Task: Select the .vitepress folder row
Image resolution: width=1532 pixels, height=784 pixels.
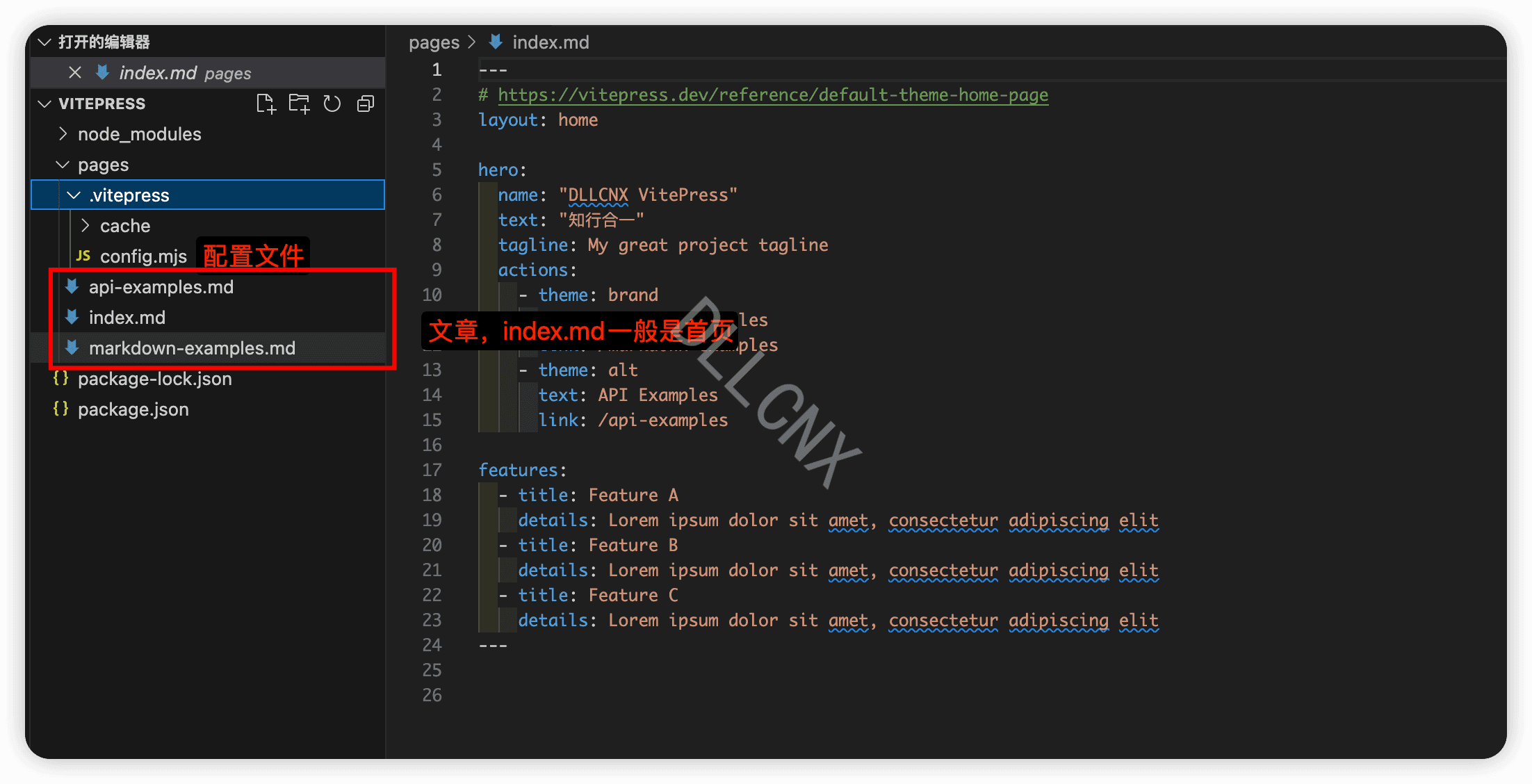Action: (208, 195)
